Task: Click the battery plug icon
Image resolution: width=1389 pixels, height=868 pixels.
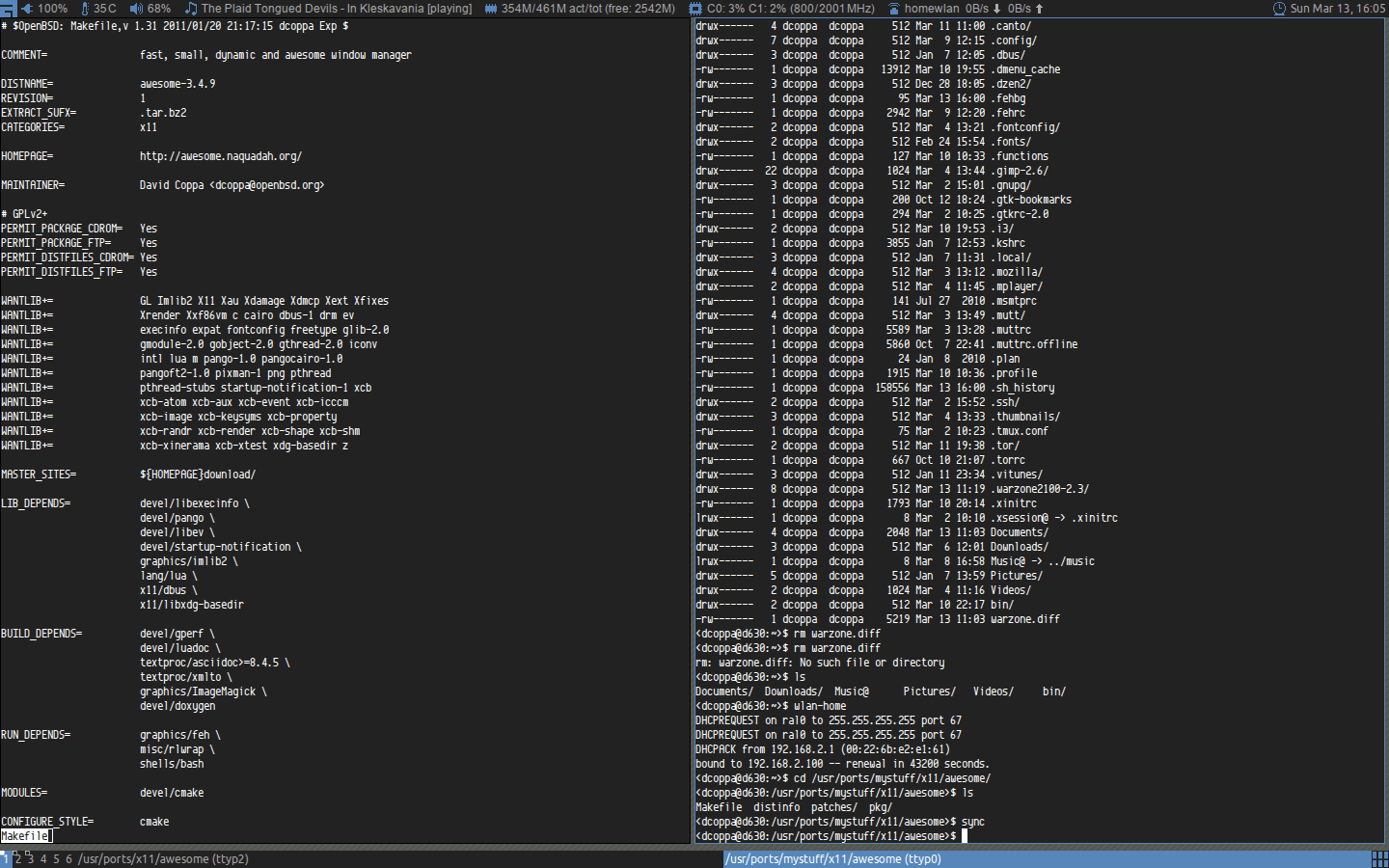Action: pyautogui.click(x=27, y=8)
